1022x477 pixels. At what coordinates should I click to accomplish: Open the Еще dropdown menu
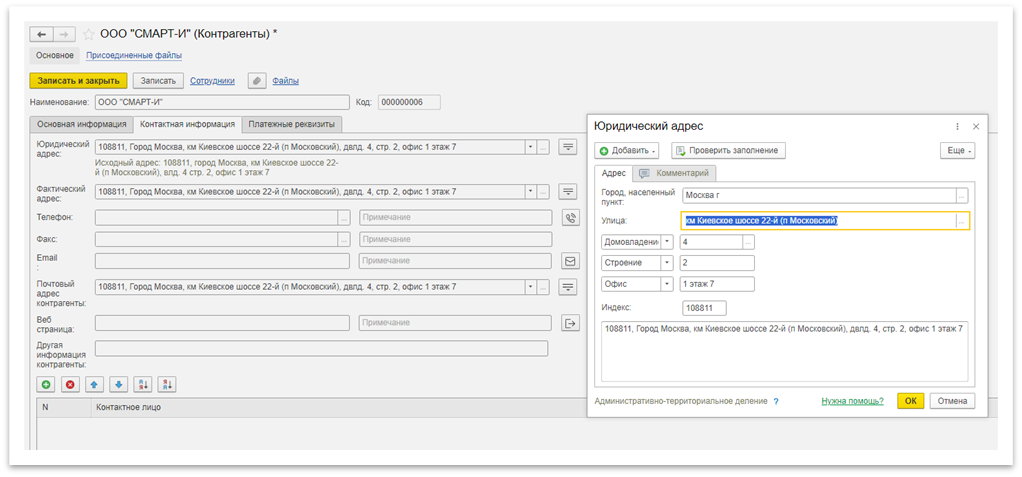pos(957,150)
